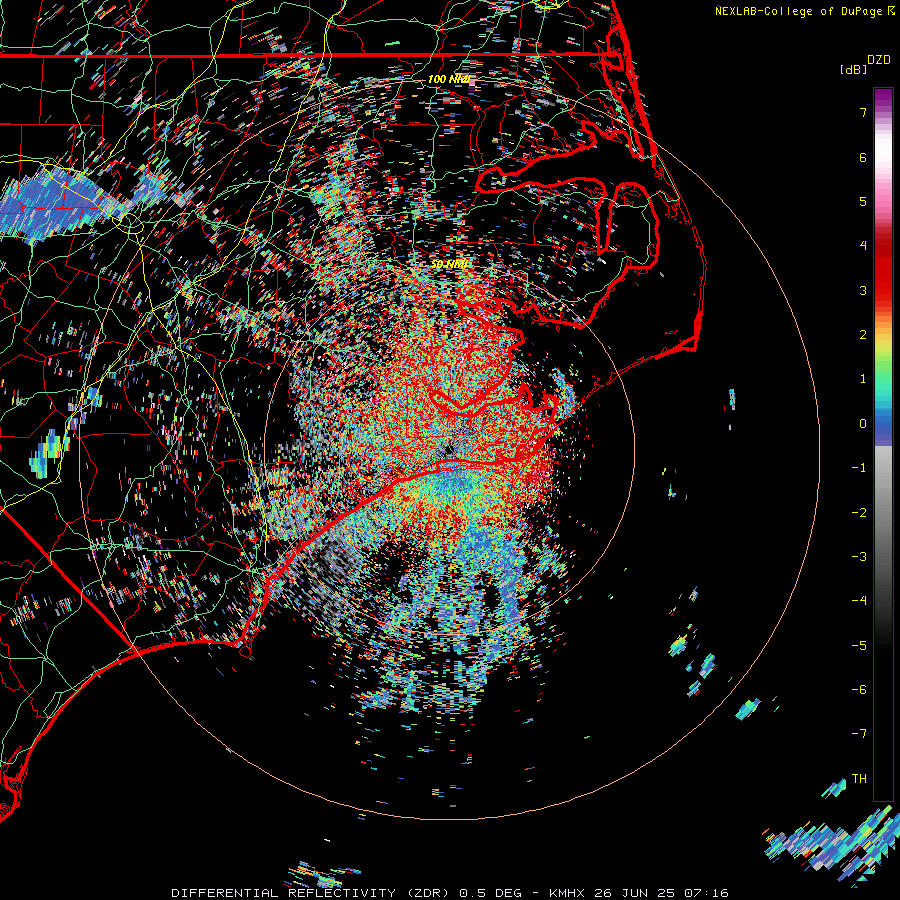Click the -3 value on the scale
The width and height of the screenshot is (900, 900).
click(x=859, y=557)
